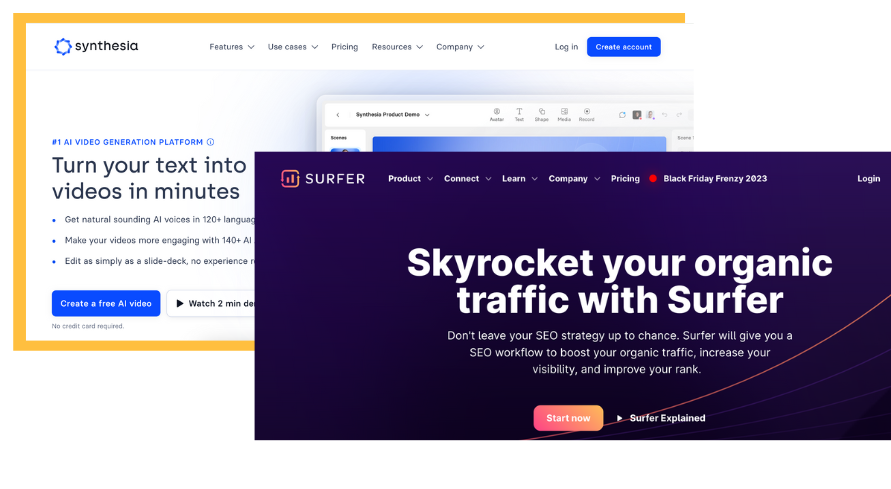Click Create account button on Synthesia
891x489 pixels.
[x=623, y=47]
